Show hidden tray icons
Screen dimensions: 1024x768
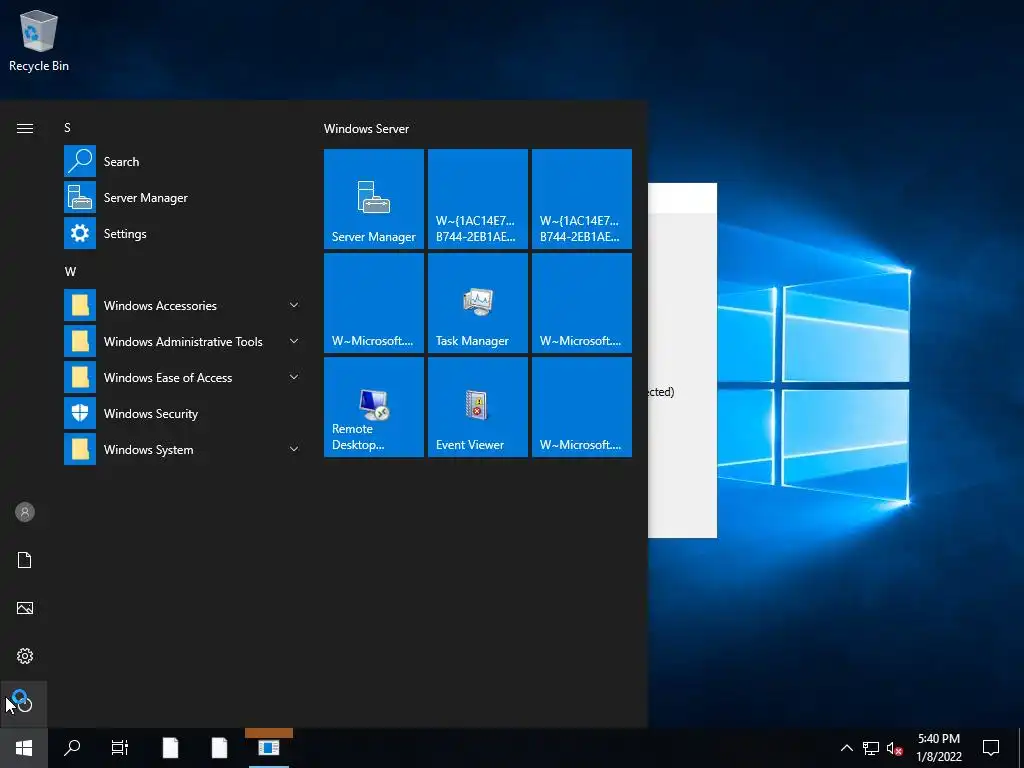click(x=846, y=748)
